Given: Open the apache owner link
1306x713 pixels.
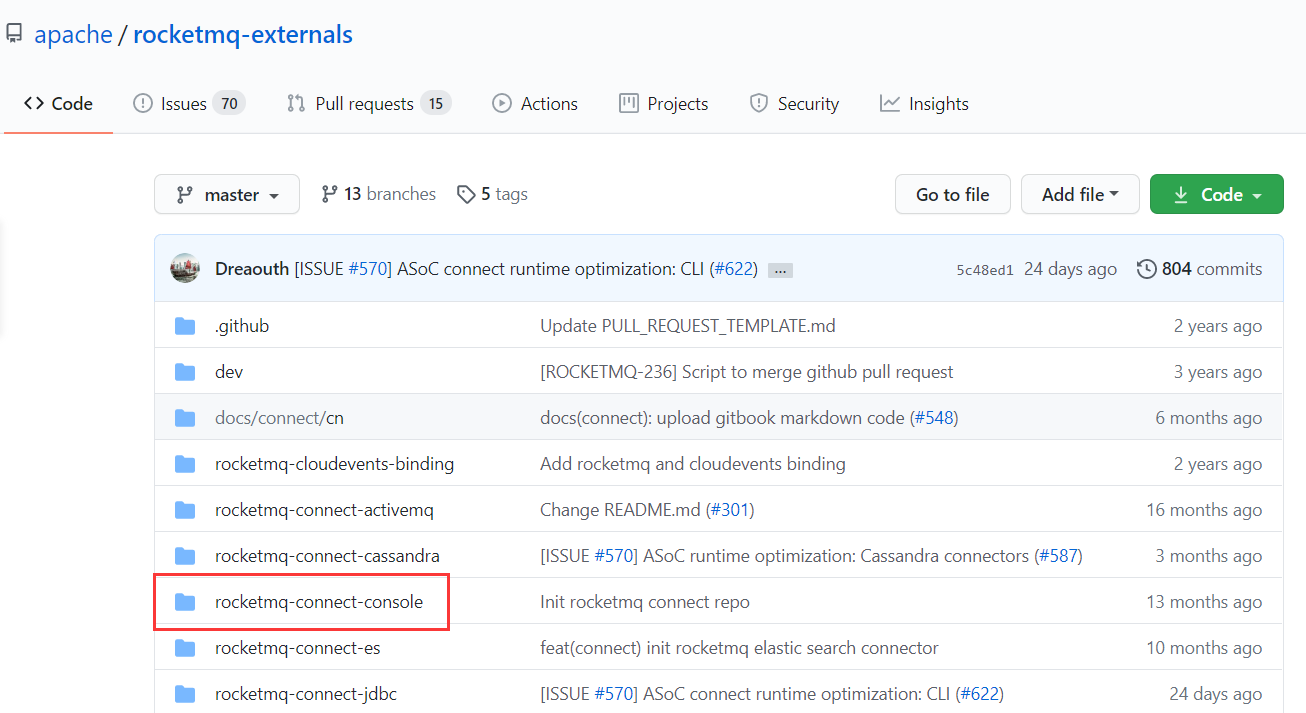Looking at the screenshot, I should click(x=73, y=35).
